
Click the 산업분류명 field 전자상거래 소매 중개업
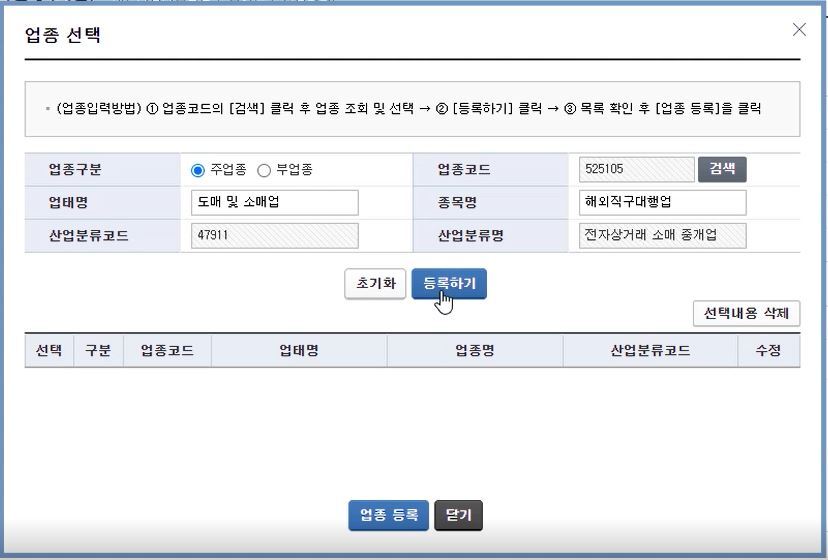point(662,235)
